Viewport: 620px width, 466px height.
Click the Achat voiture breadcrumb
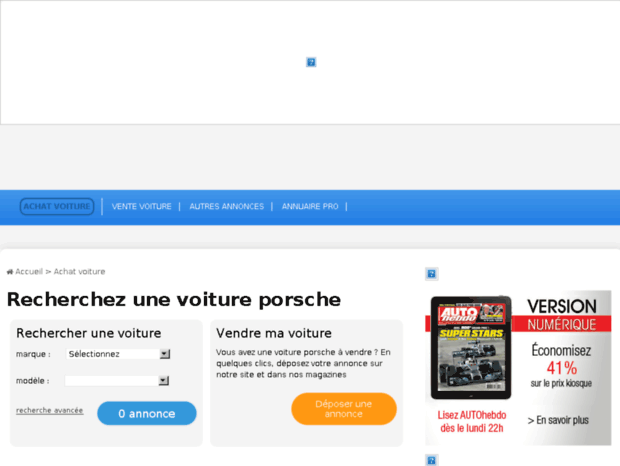coord(79,272)
